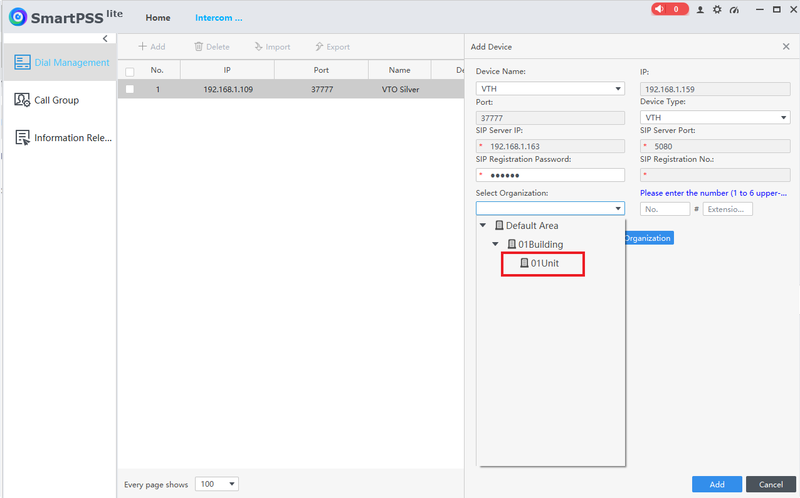Click the SmartPSS logo icon
The width and height of the screenshot is (800, 498).
18,18
